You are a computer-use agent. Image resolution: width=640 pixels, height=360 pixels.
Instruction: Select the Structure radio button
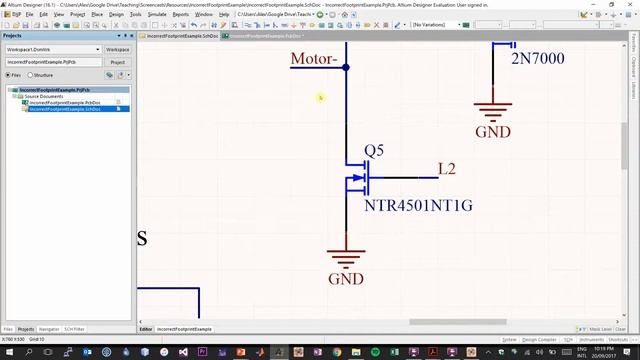click(30, 75)
